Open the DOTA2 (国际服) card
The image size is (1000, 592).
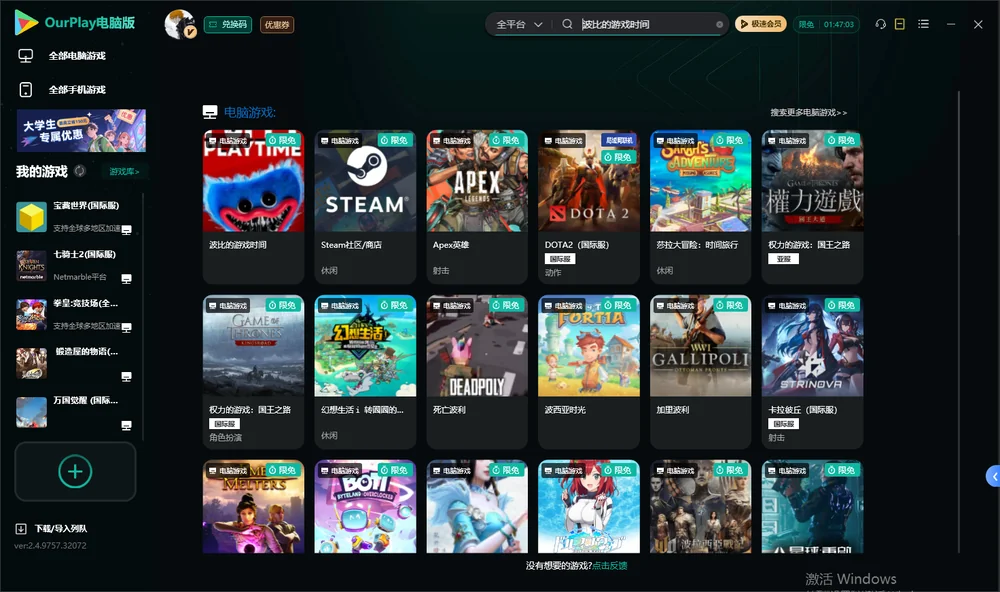pyautogui.click(x=589, y=207)
